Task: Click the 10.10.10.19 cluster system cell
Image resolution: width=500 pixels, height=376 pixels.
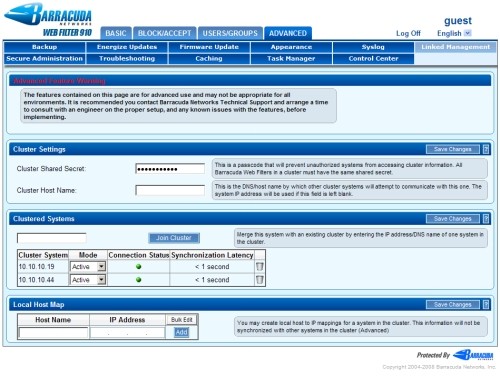Action: tap(43, 267)
